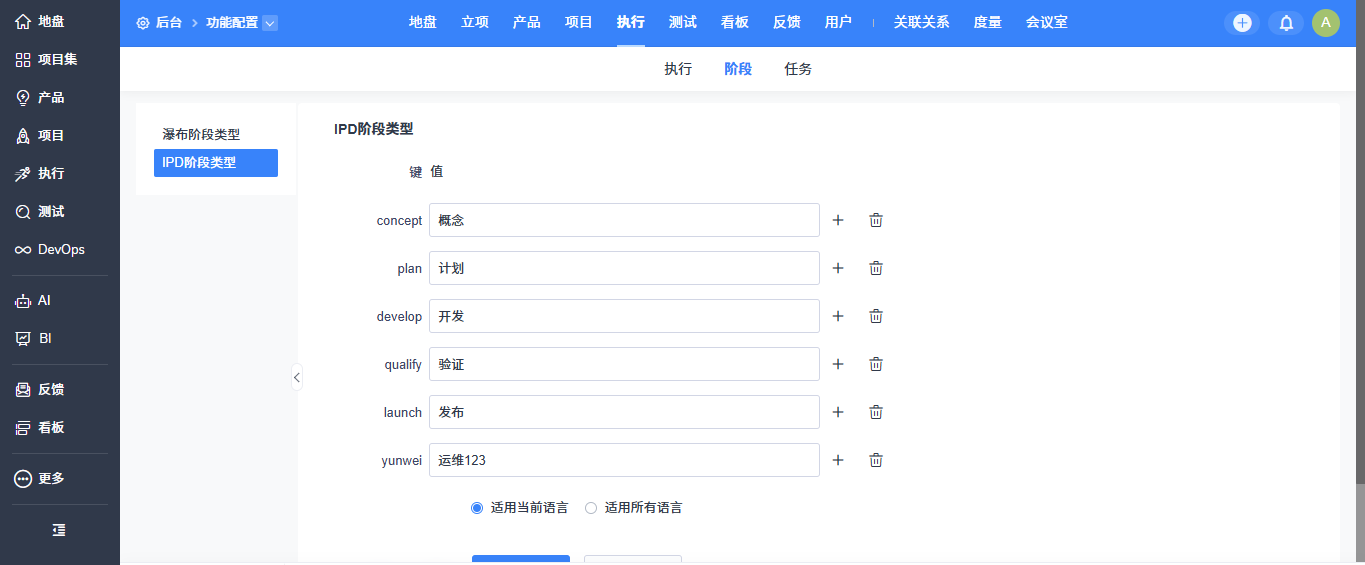The height and width of the screenshot is (565, 1365).
Task: Add a row after qualify
Action: (x=838, y=364)
